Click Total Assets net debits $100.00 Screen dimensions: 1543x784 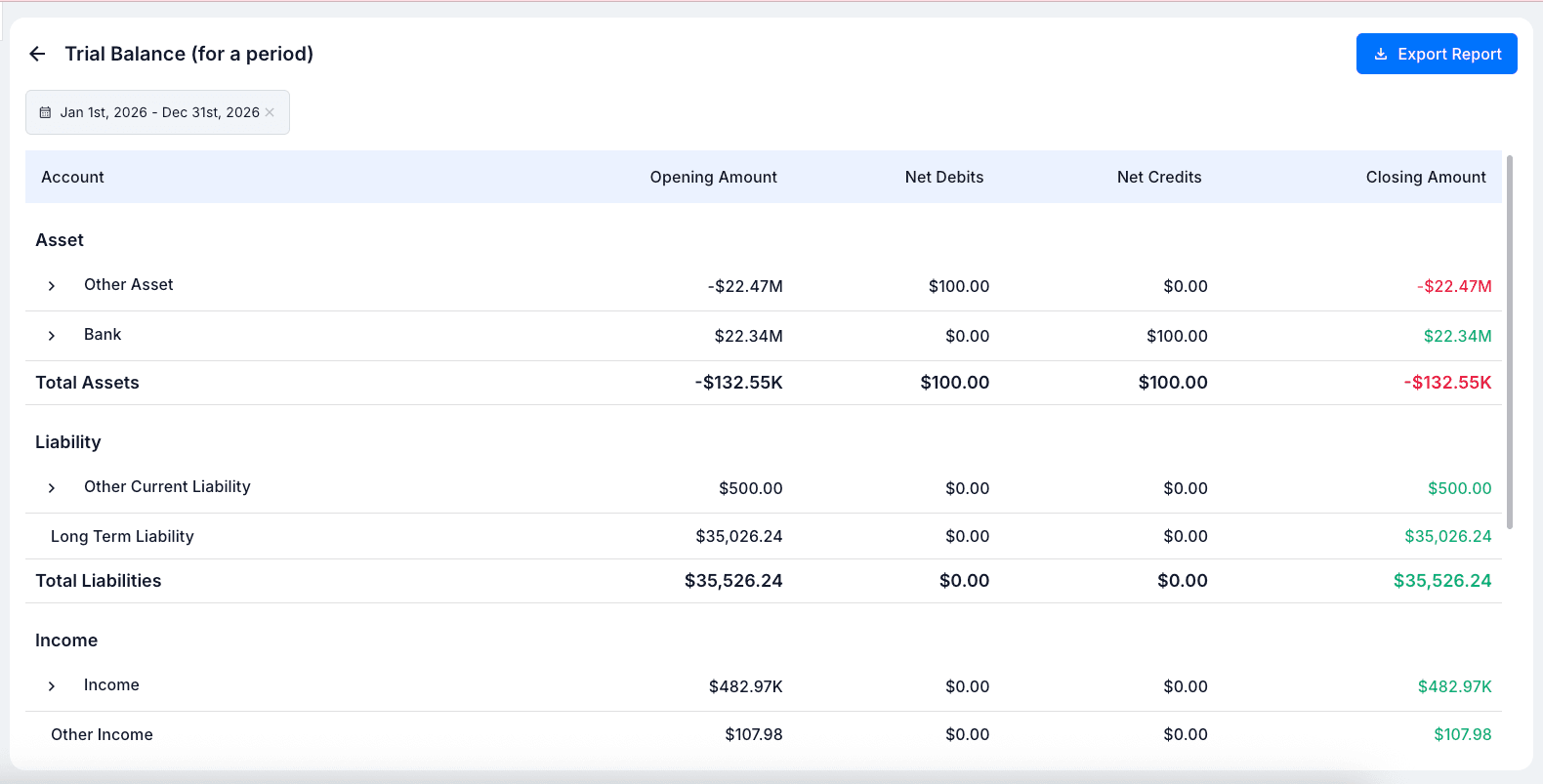pos(955,383)
